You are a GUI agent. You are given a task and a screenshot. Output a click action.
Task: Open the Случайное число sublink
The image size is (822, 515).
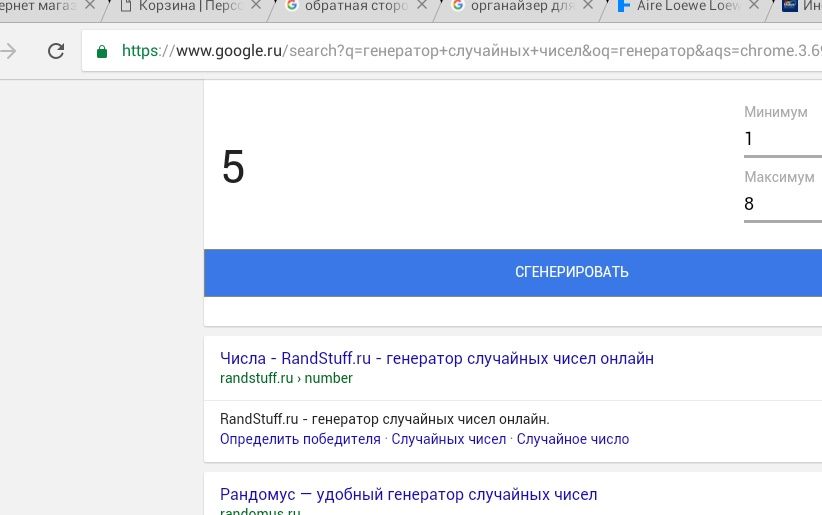[x=572, y=439]
